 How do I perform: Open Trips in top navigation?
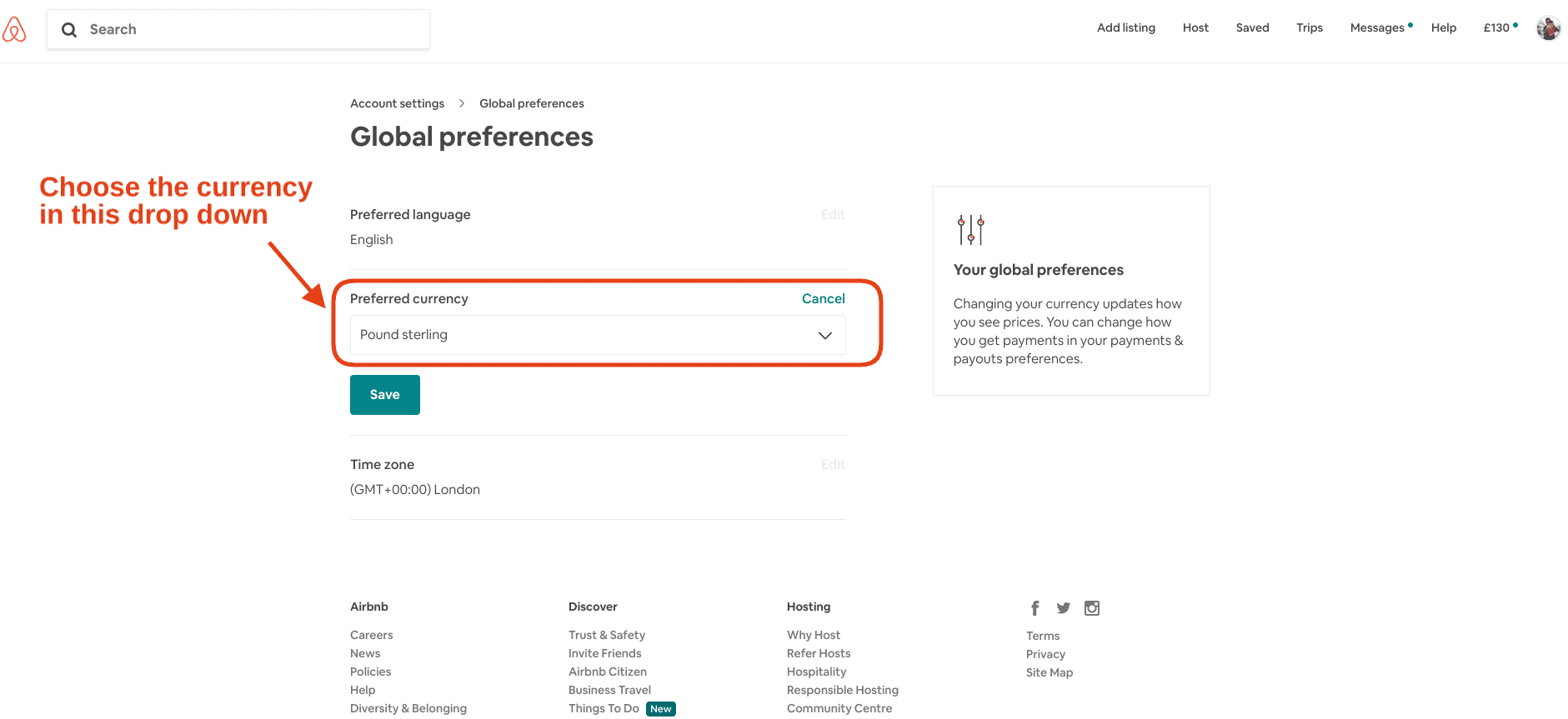1310,27
